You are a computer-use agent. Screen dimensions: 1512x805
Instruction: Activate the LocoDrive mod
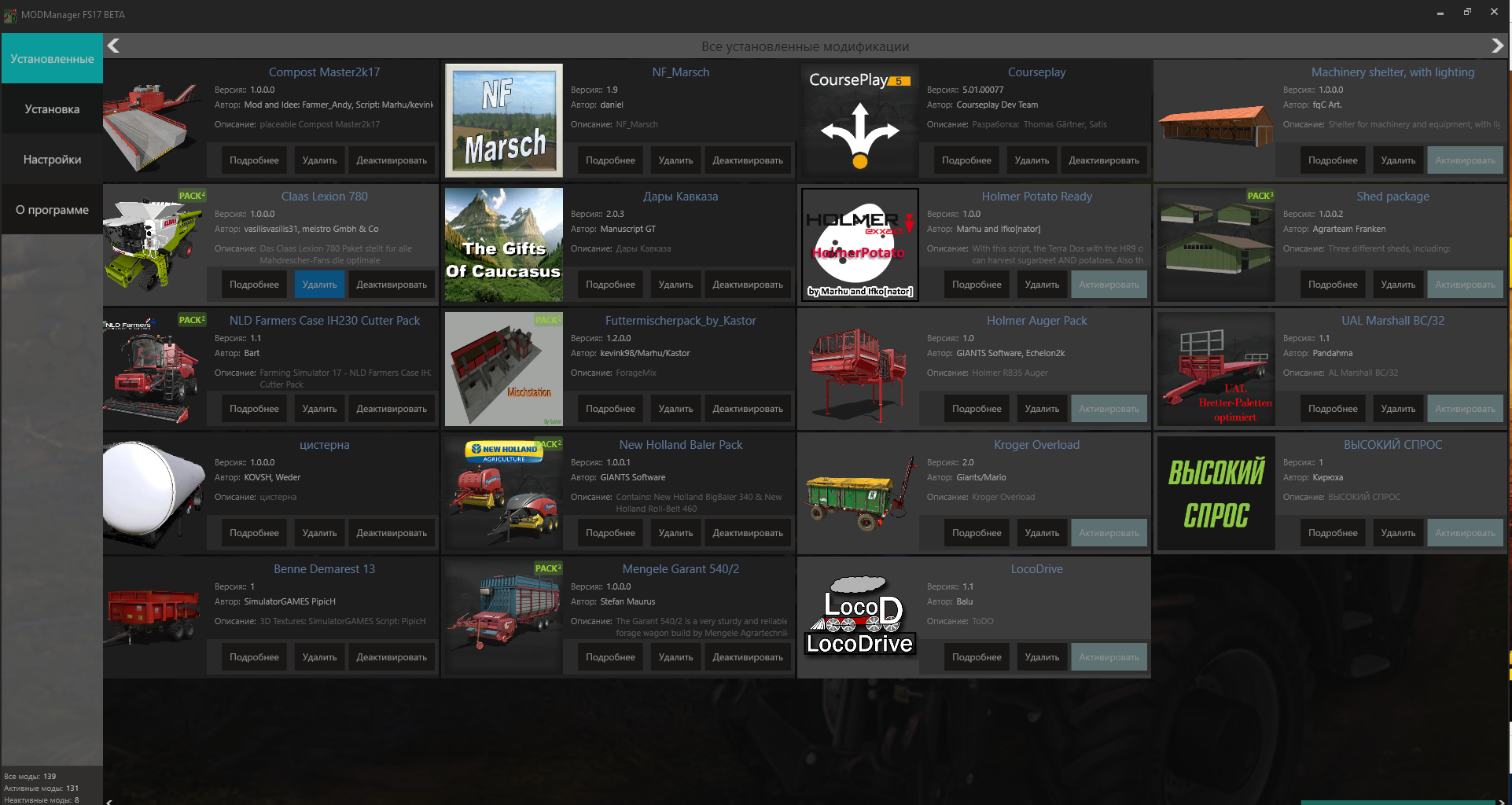[x=1109, y=657]
